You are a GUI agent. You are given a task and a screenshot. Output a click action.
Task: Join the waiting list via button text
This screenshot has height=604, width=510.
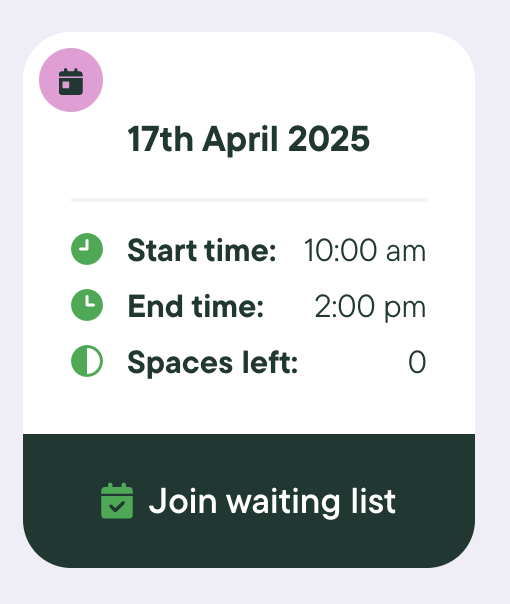(272, 502)
